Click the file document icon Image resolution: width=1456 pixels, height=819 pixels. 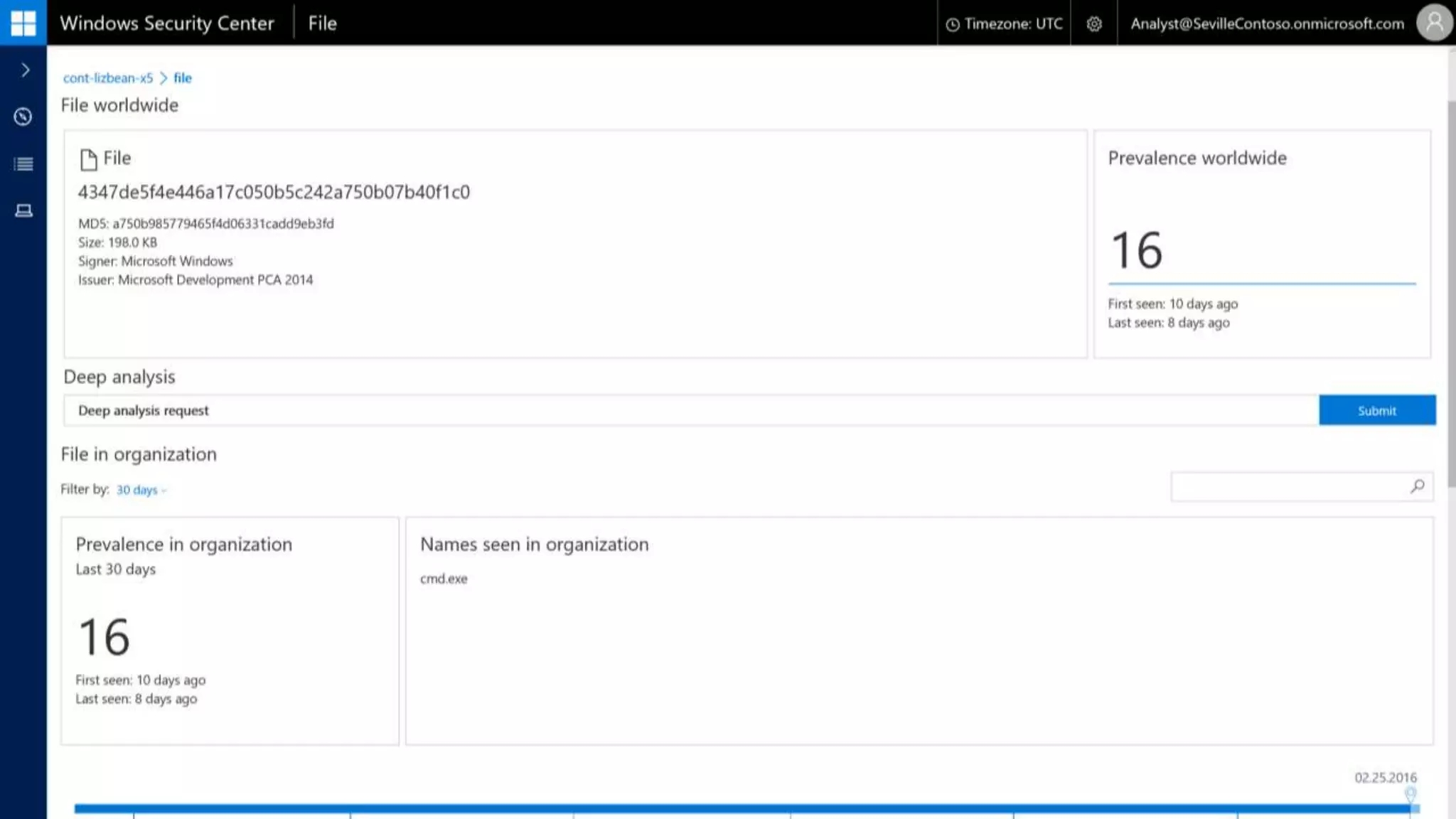coord(88,159)
